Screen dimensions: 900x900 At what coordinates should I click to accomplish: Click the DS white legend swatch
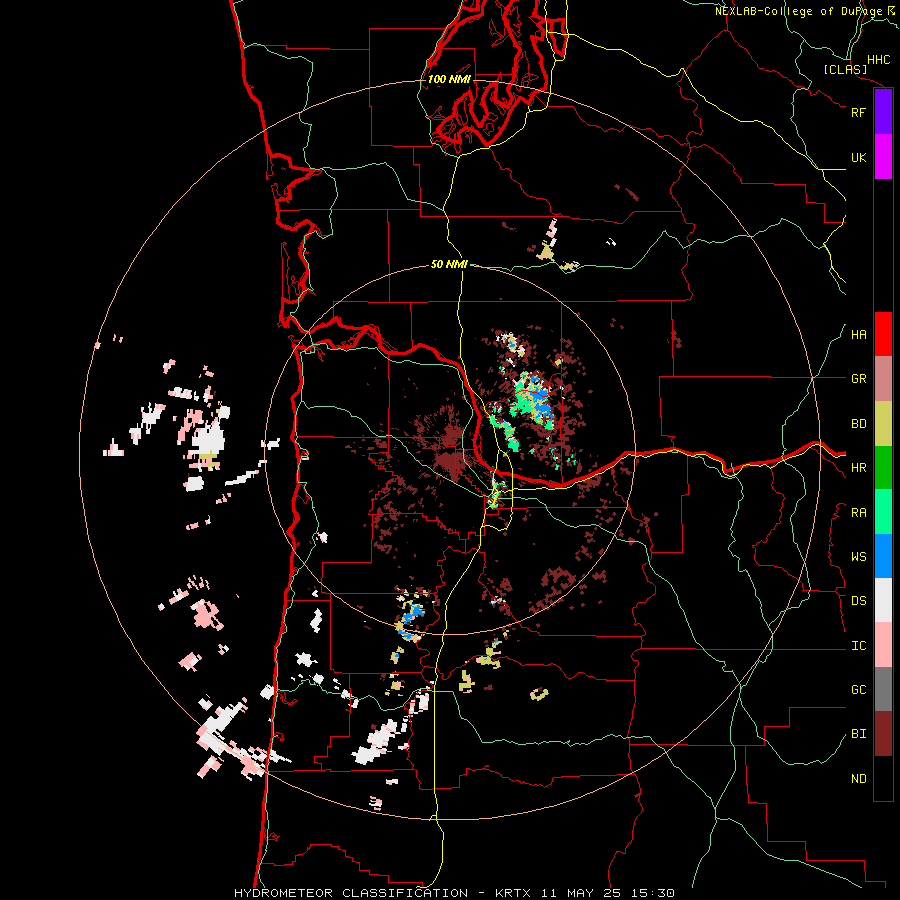883,600
